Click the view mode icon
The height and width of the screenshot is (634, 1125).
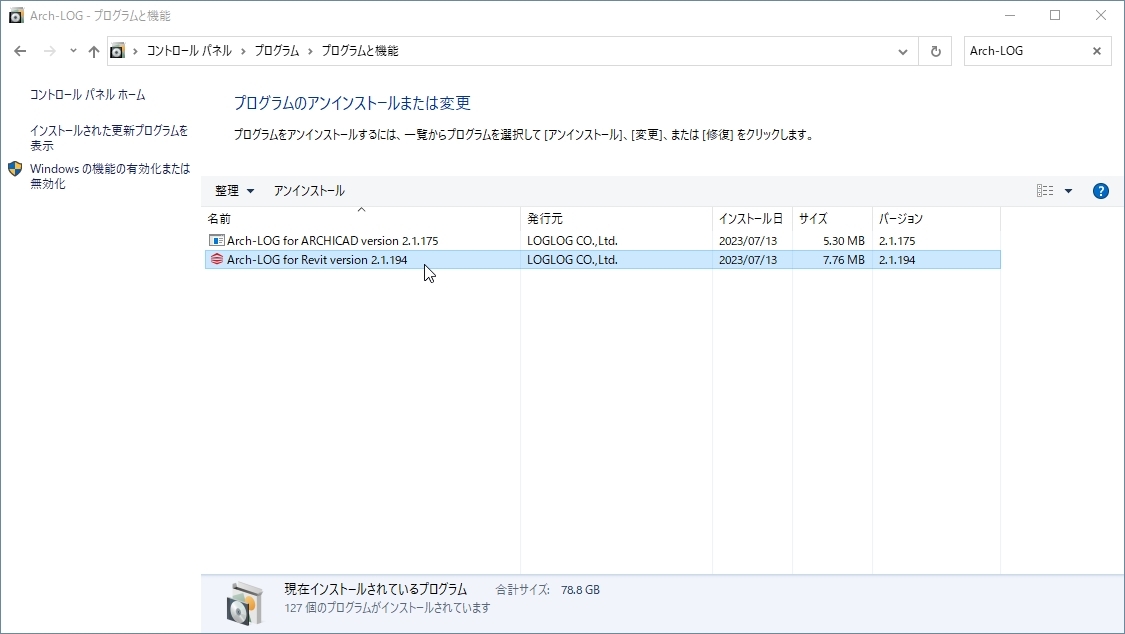pos(1045,191)
